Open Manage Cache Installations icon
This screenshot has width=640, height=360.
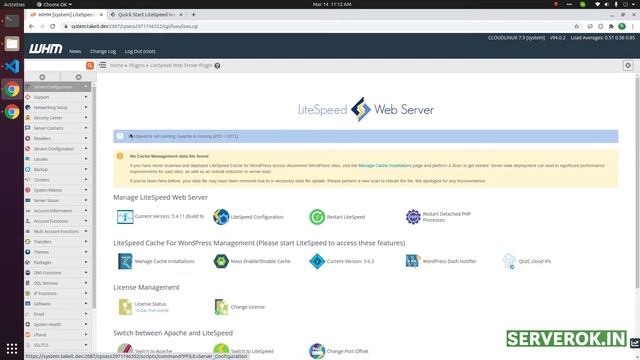(x=125, y=261)
